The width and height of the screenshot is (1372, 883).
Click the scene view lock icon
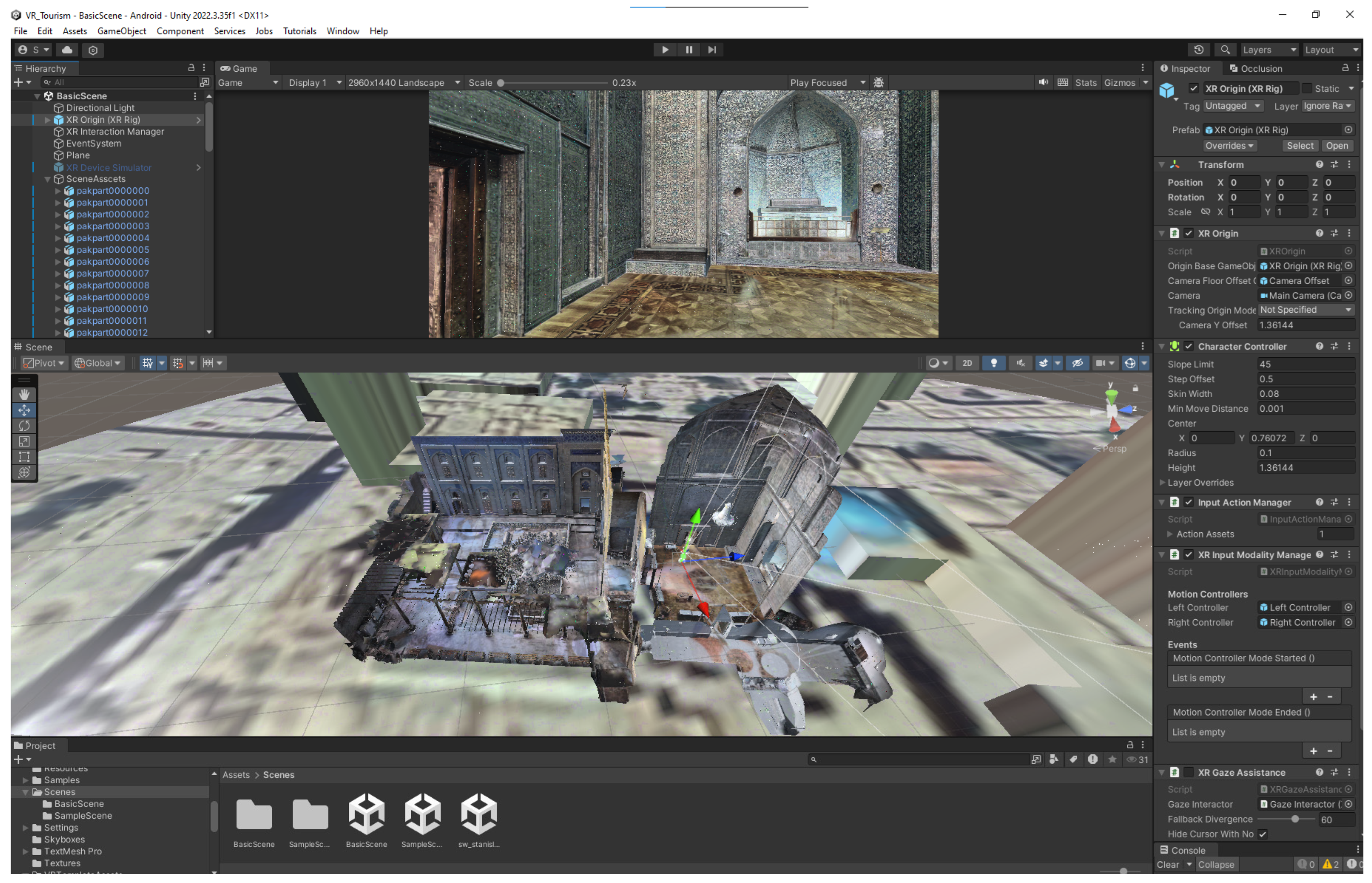point(1135,389)
